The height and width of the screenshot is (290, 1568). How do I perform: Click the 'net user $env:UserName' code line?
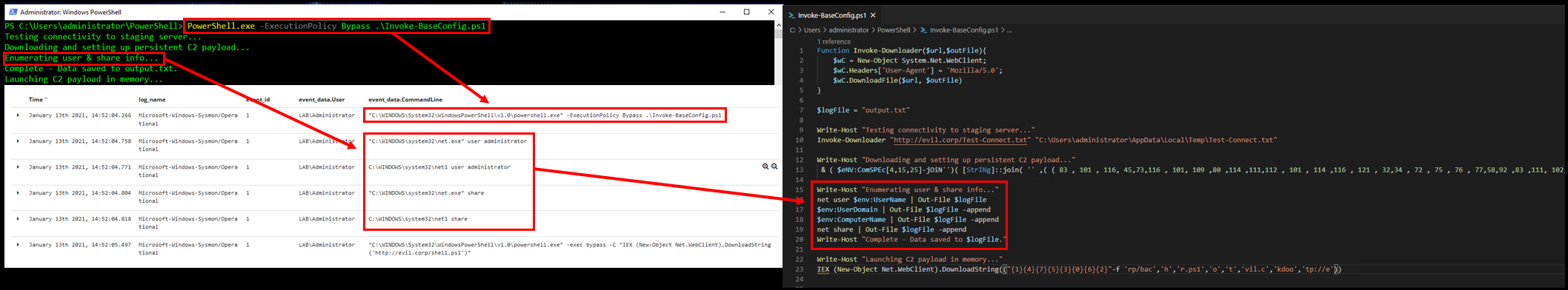(902, 200)
